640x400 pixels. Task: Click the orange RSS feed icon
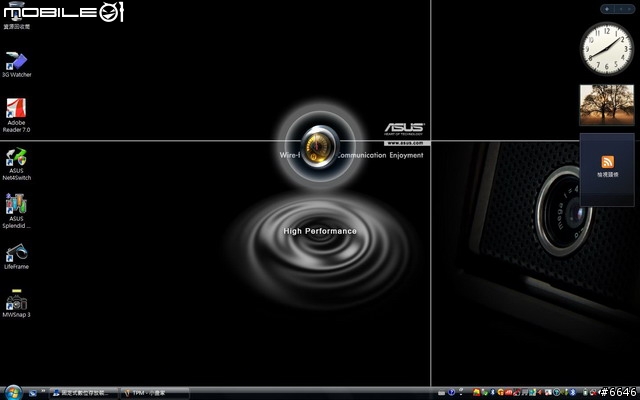point(607,162)
